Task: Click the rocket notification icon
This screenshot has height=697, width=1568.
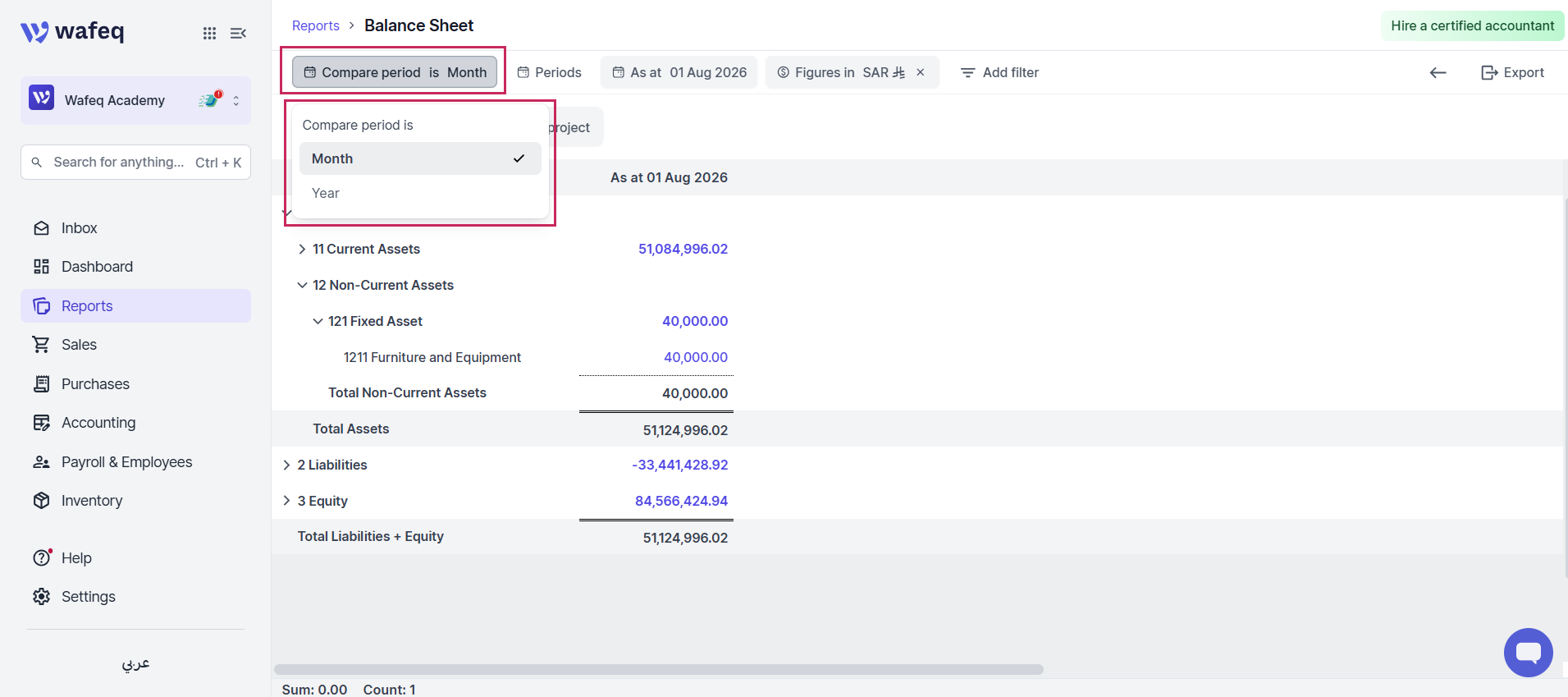Action: [210, 99]
